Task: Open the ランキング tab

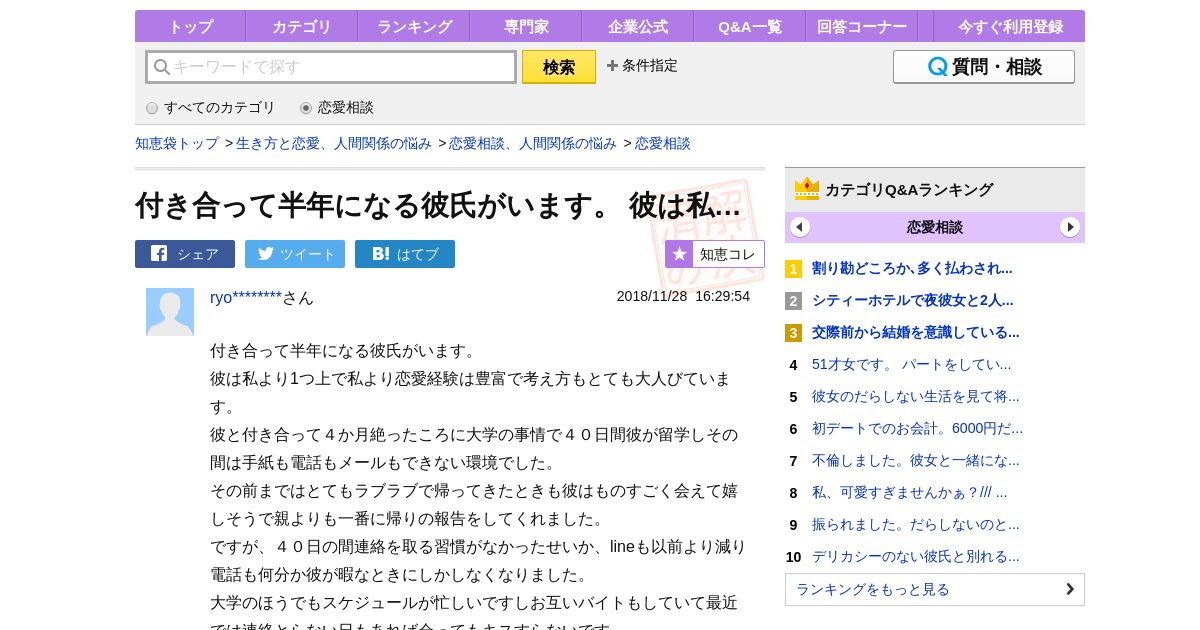Action: [x=413, y=26]
